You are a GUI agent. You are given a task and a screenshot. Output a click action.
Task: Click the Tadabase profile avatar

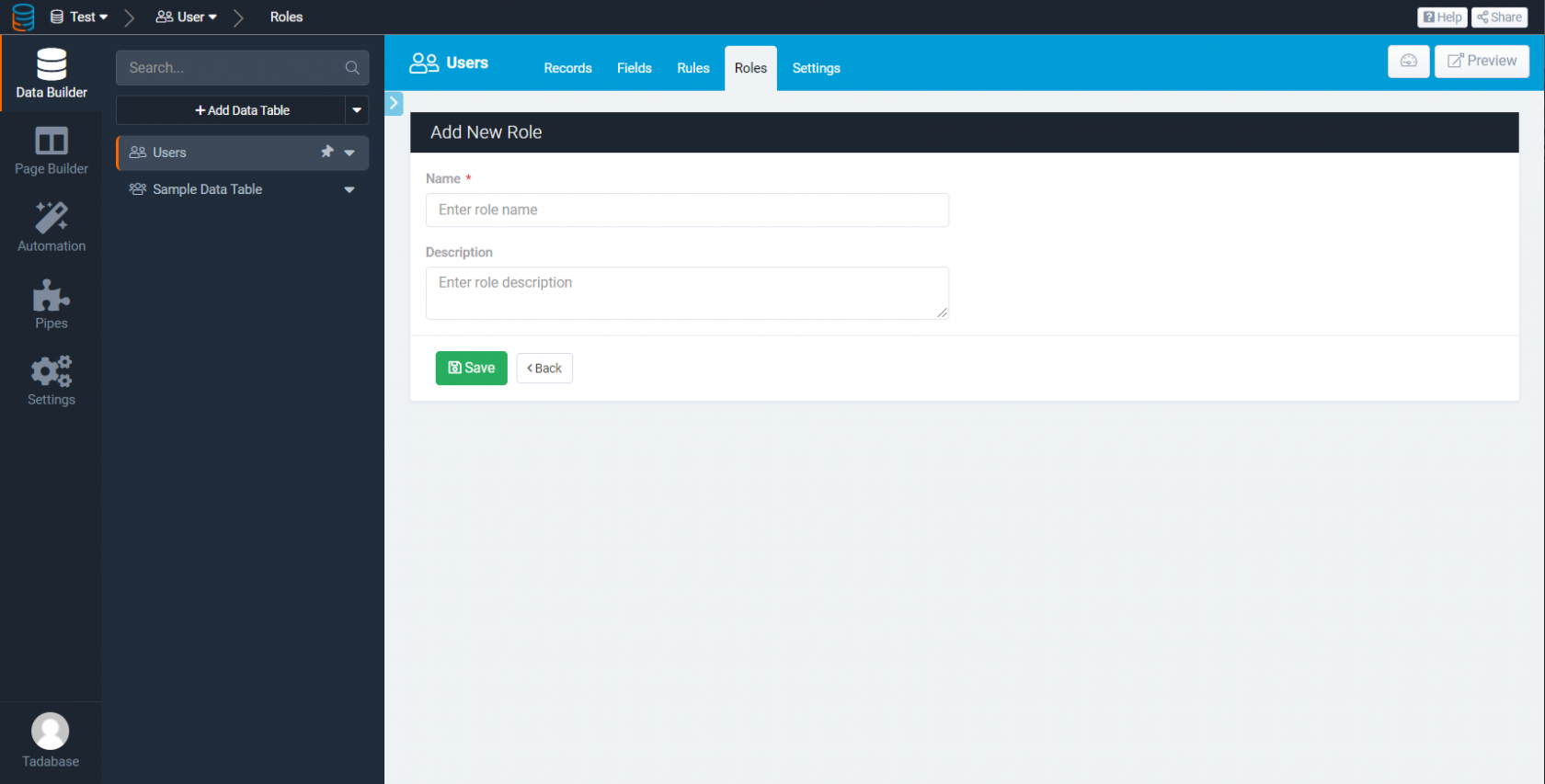tap(51, 732)
